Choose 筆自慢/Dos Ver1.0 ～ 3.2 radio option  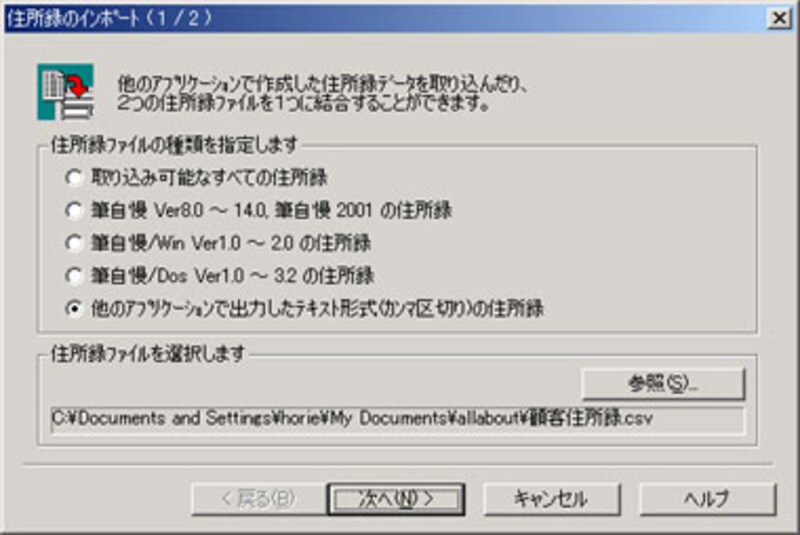pos(73,276)
